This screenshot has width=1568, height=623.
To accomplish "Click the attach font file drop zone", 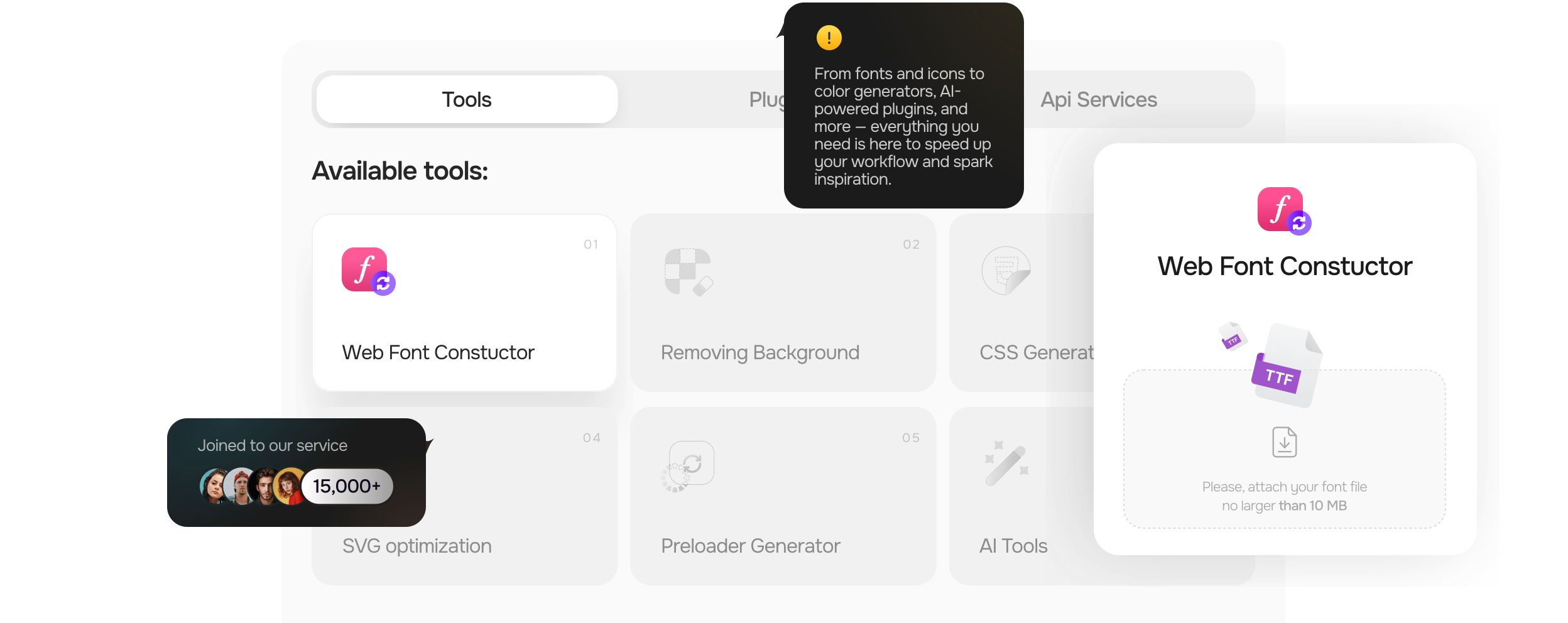I will click(1284, 449).
